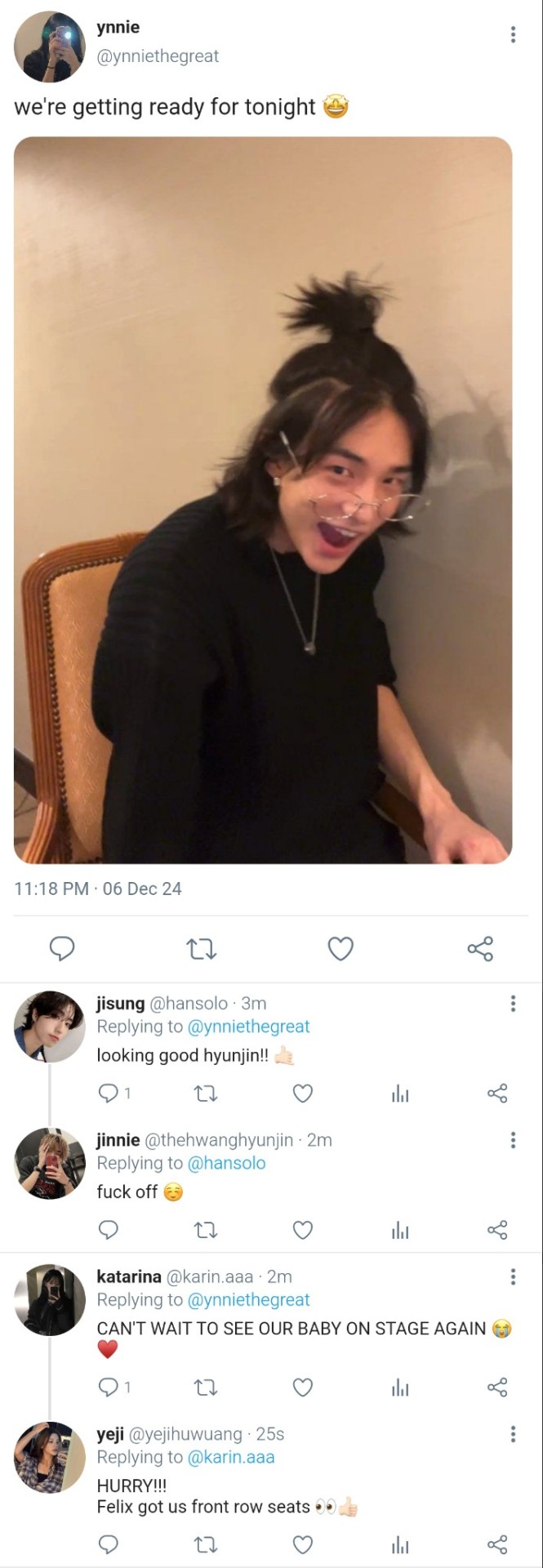View analytics on yeji's reply
The width and height of the screenshot is (543, 1568).
(400, 1544)
